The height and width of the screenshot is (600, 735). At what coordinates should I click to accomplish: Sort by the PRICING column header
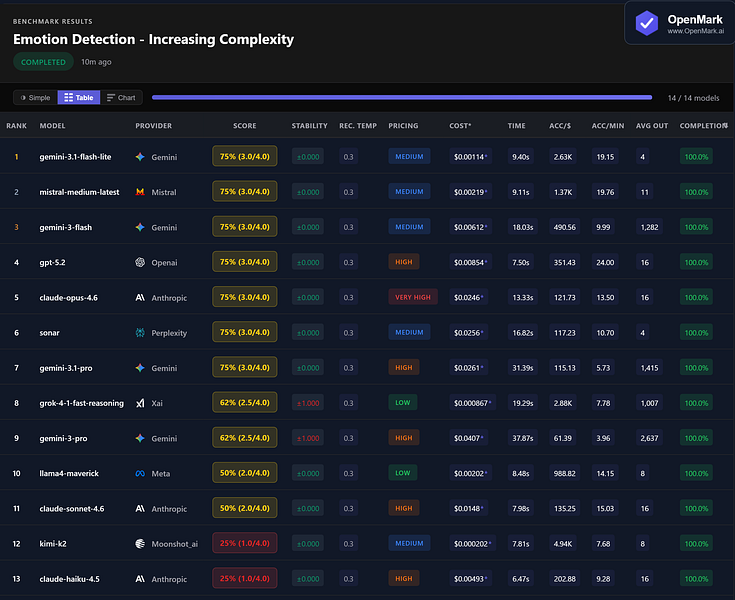pos(403,126)
